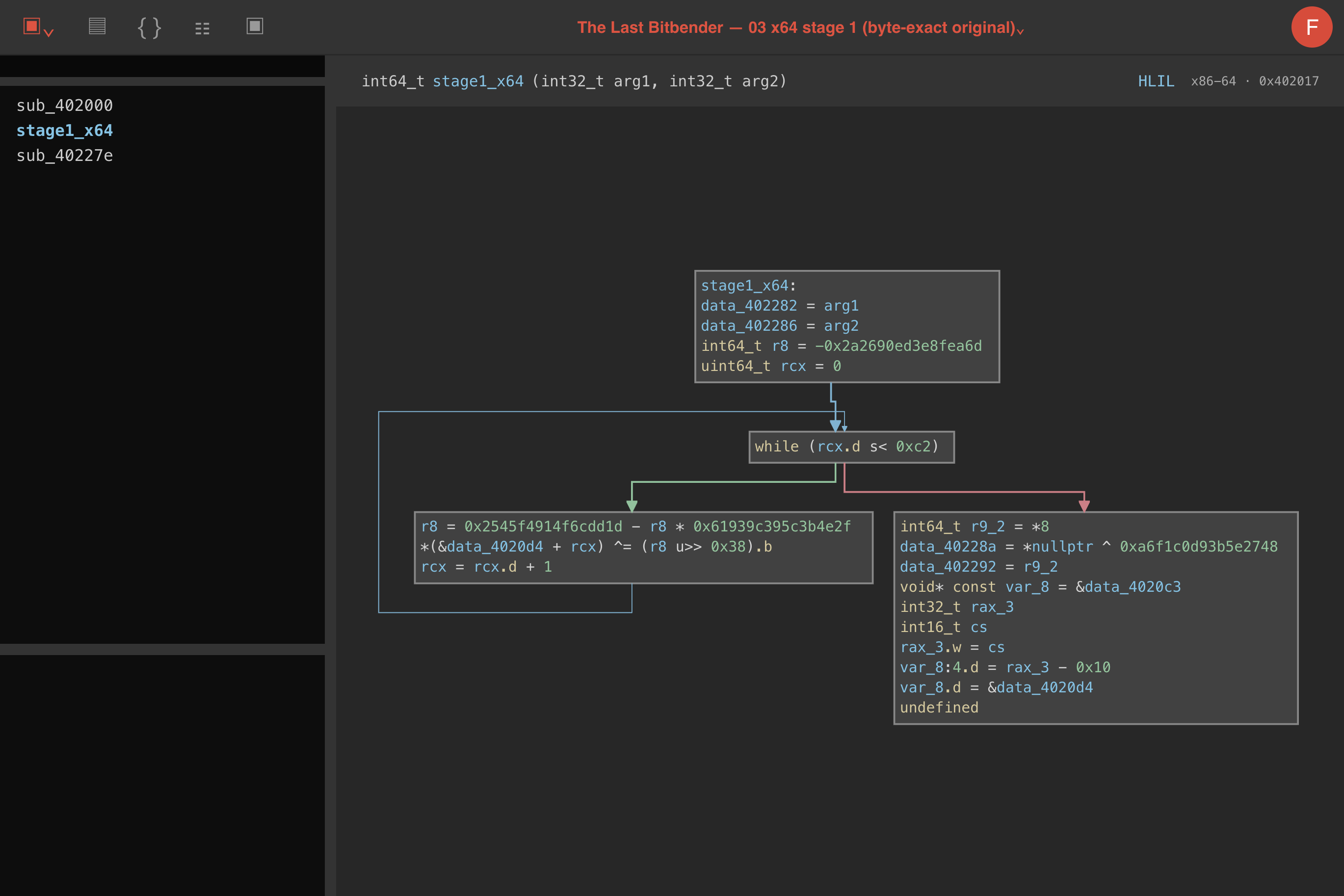Select the int64_t r9_2 = *8 line
Image resolution: width=1344 pixels, height=896 pixels.
975,527
